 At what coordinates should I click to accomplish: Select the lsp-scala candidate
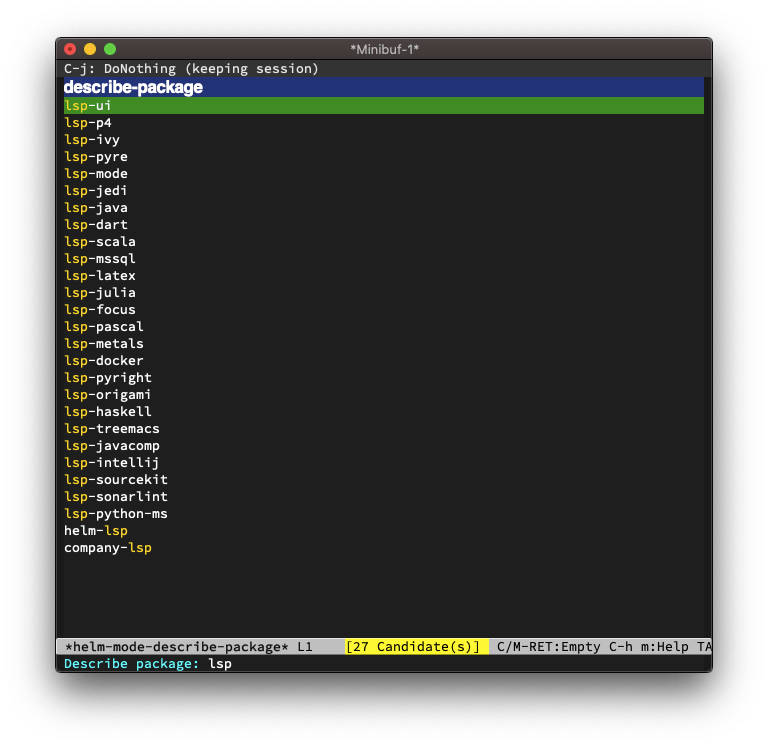click(100, 241)
